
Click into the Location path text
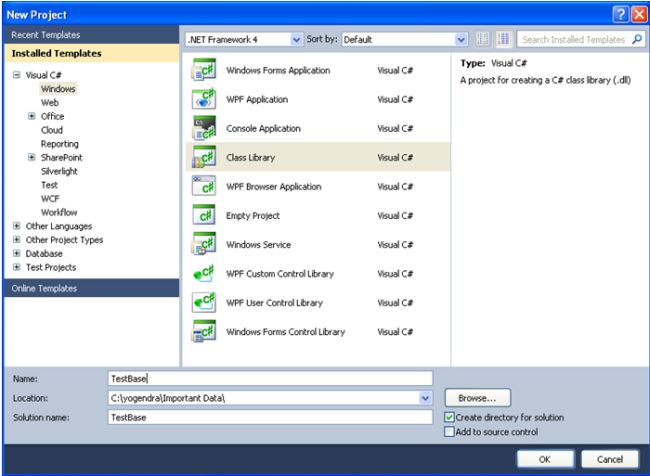pyautogui.click(x=167, y=398)
